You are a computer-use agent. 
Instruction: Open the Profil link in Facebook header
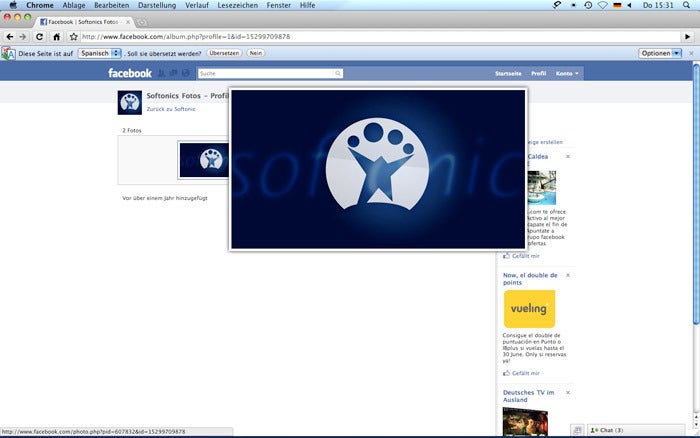538,73
